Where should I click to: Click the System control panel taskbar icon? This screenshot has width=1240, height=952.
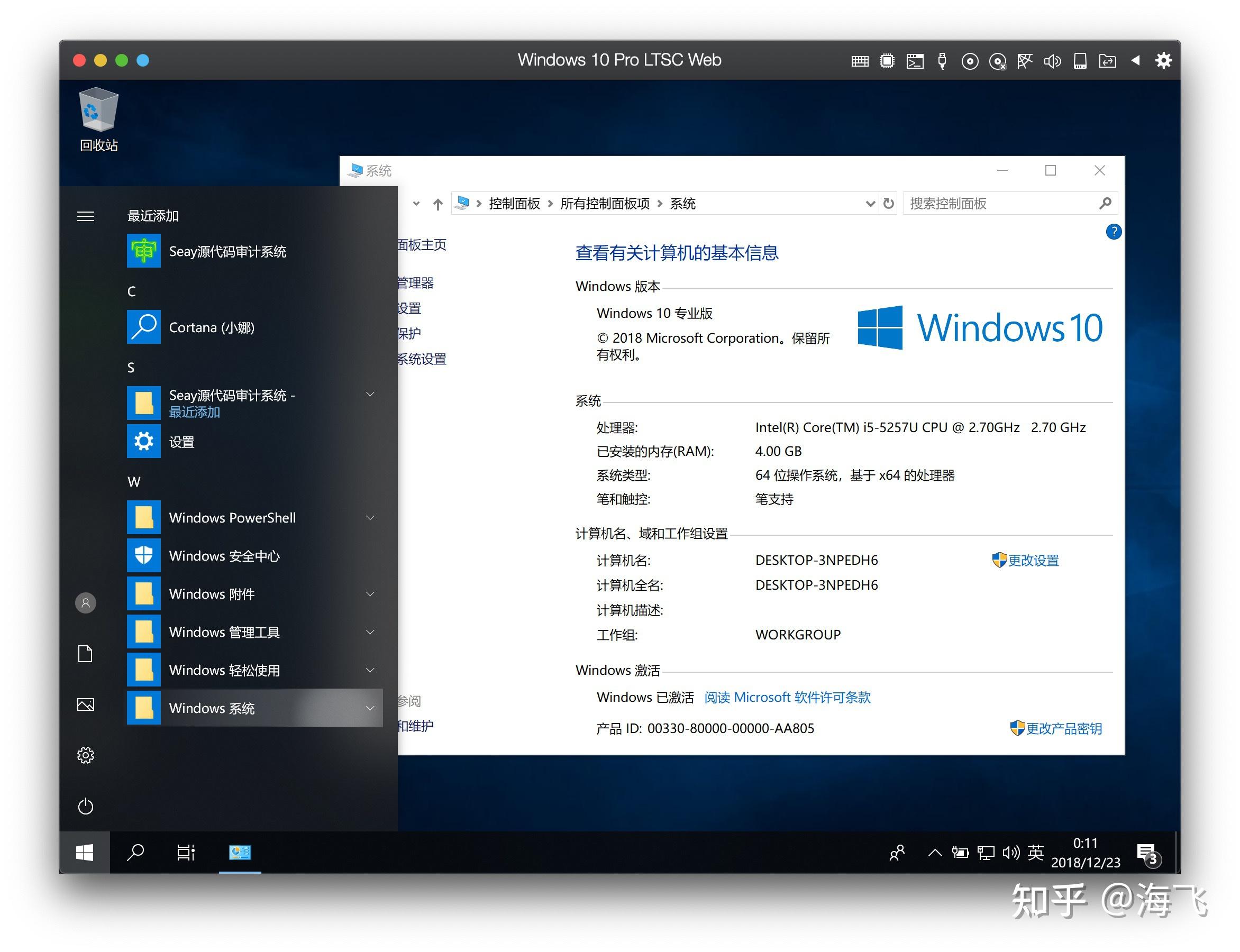(240, 852)
